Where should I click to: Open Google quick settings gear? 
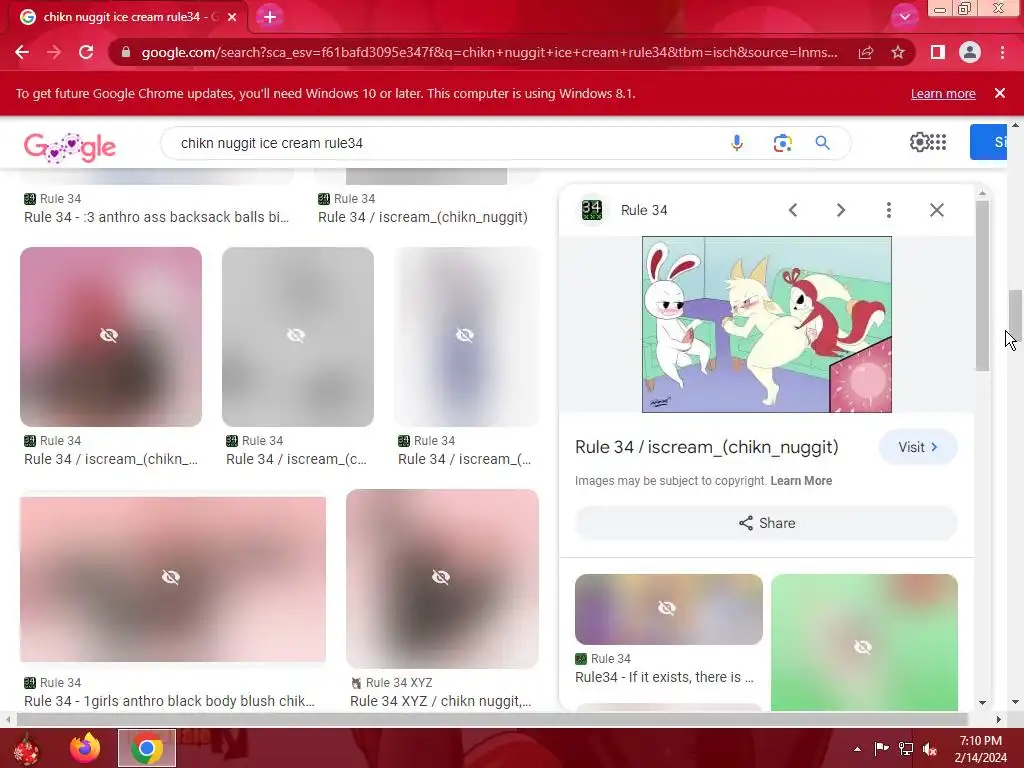click(x=919, y=142)
